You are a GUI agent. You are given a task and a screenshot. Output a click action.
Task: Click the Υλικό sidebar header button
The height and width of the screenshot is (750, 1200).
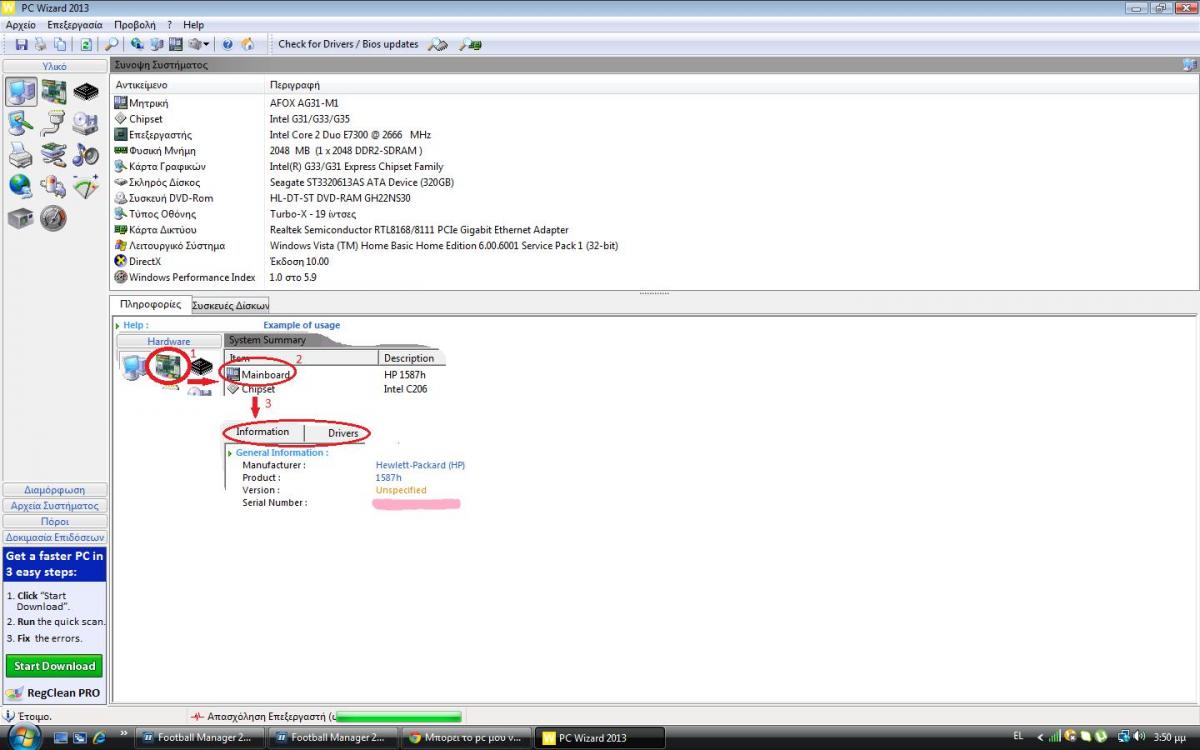pyautogui.click(x=55, y=66)
